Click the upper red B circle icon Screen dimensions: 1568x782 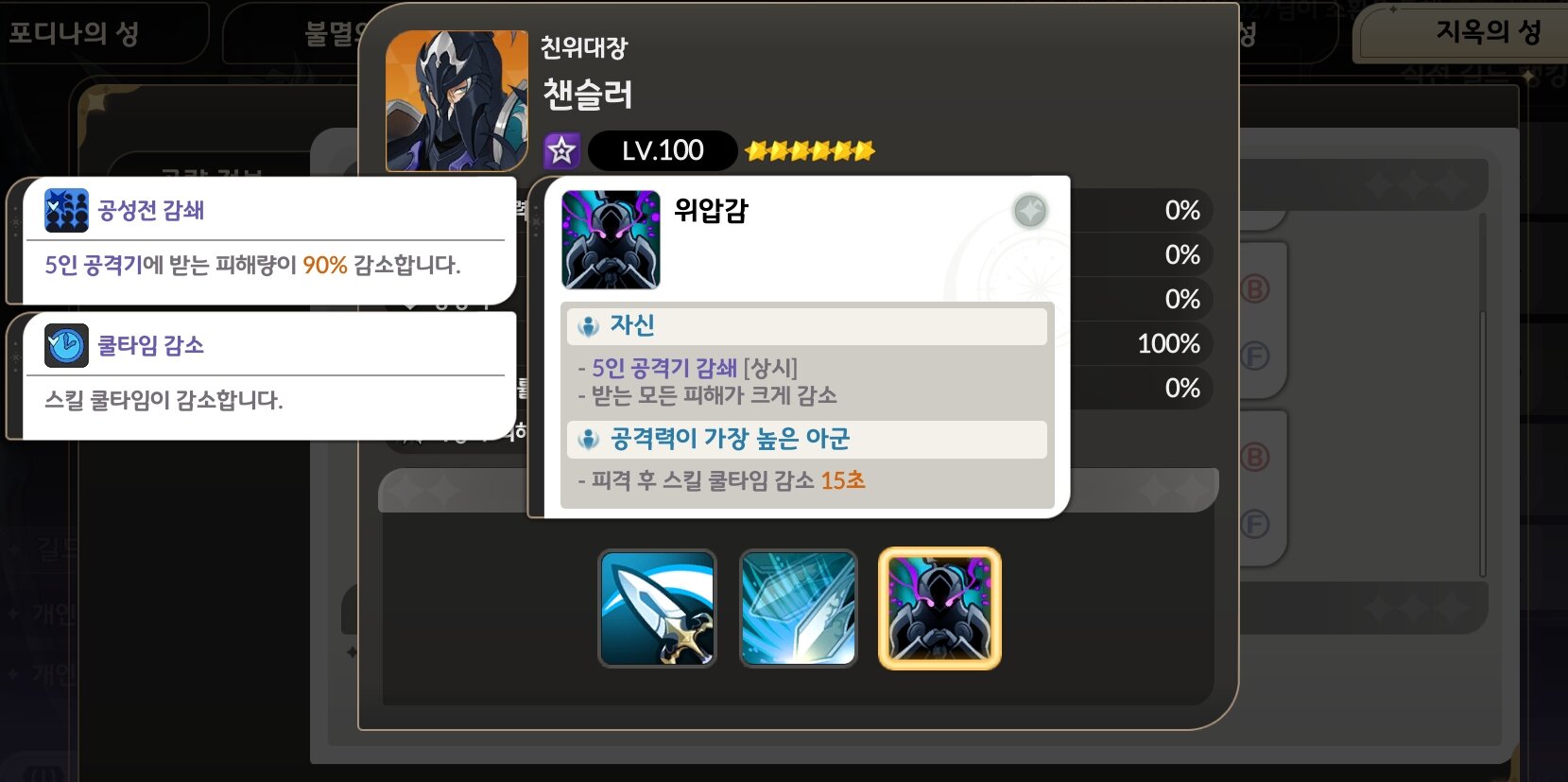pos(1255,288)
